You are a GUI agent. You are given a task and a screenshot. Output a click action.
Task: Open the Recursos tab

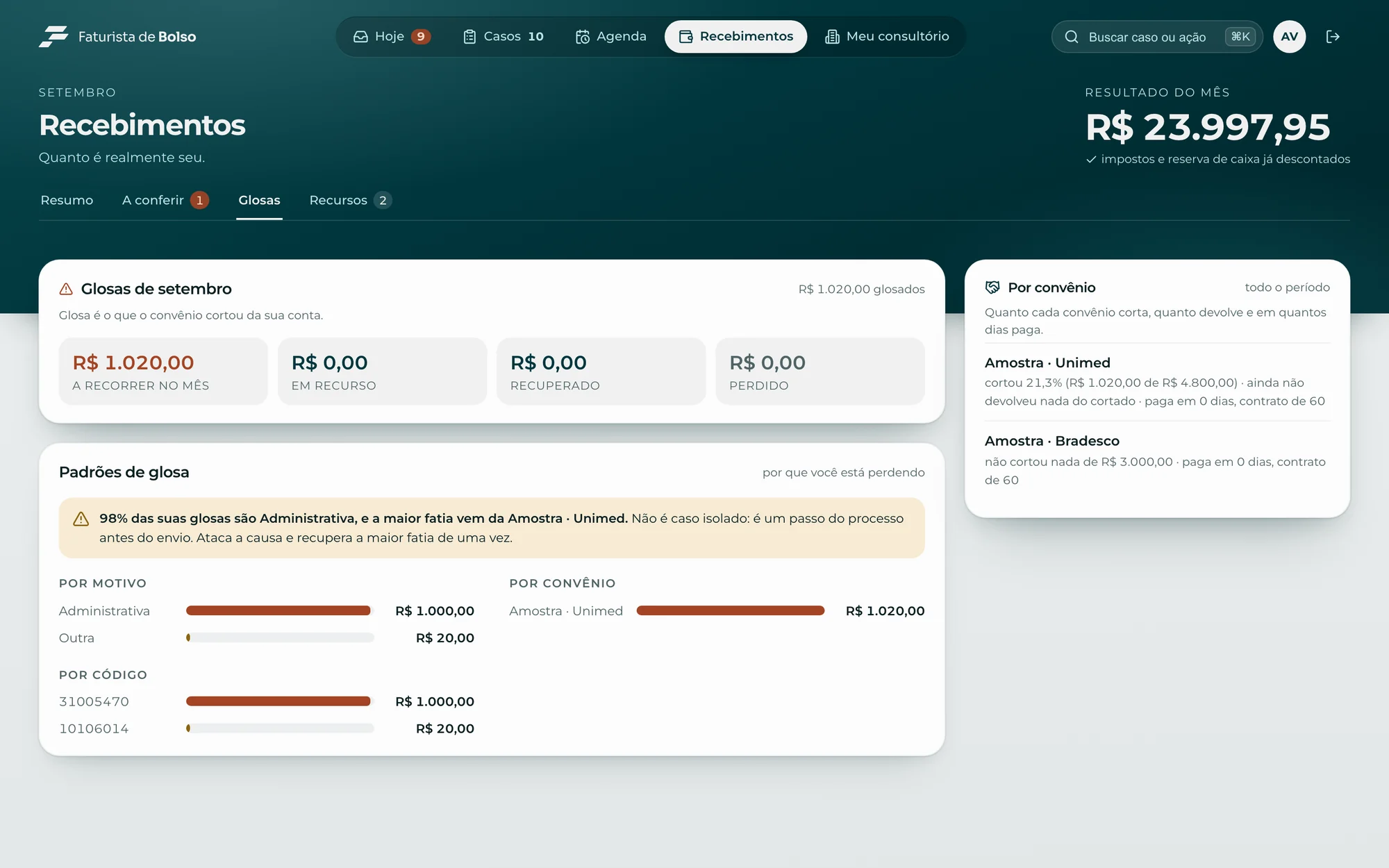pyautogui.click(x=351, y=200)
